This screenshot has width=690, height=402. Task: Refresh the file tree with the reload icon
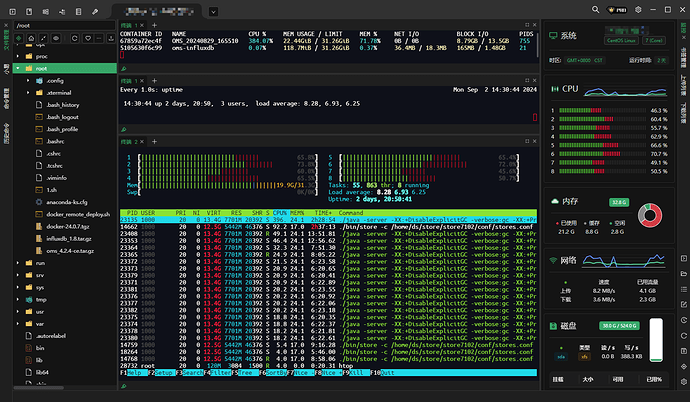point(75,38)
